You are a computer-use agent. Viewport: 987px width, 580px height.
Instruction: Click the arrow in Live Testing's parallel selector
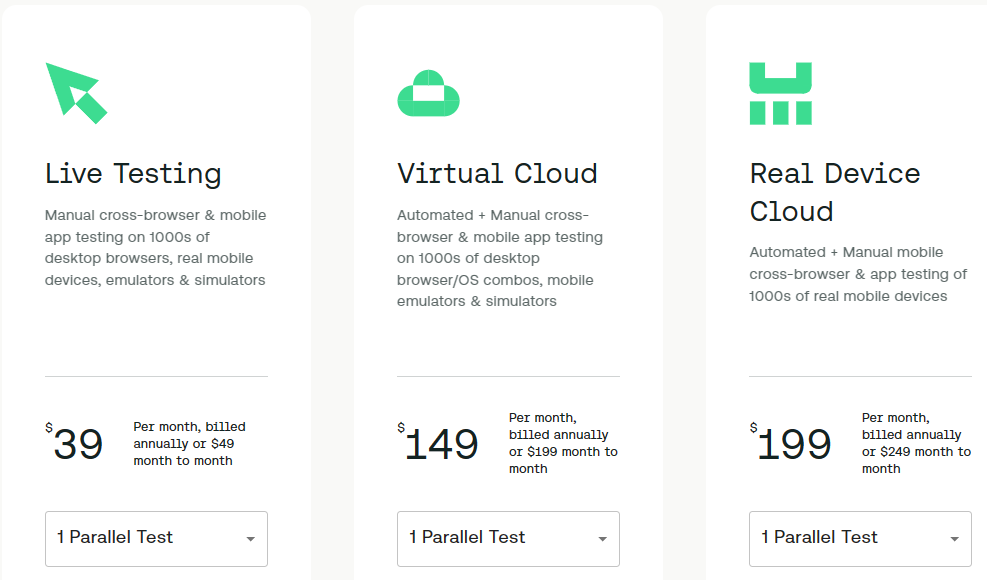click(251, 539)
